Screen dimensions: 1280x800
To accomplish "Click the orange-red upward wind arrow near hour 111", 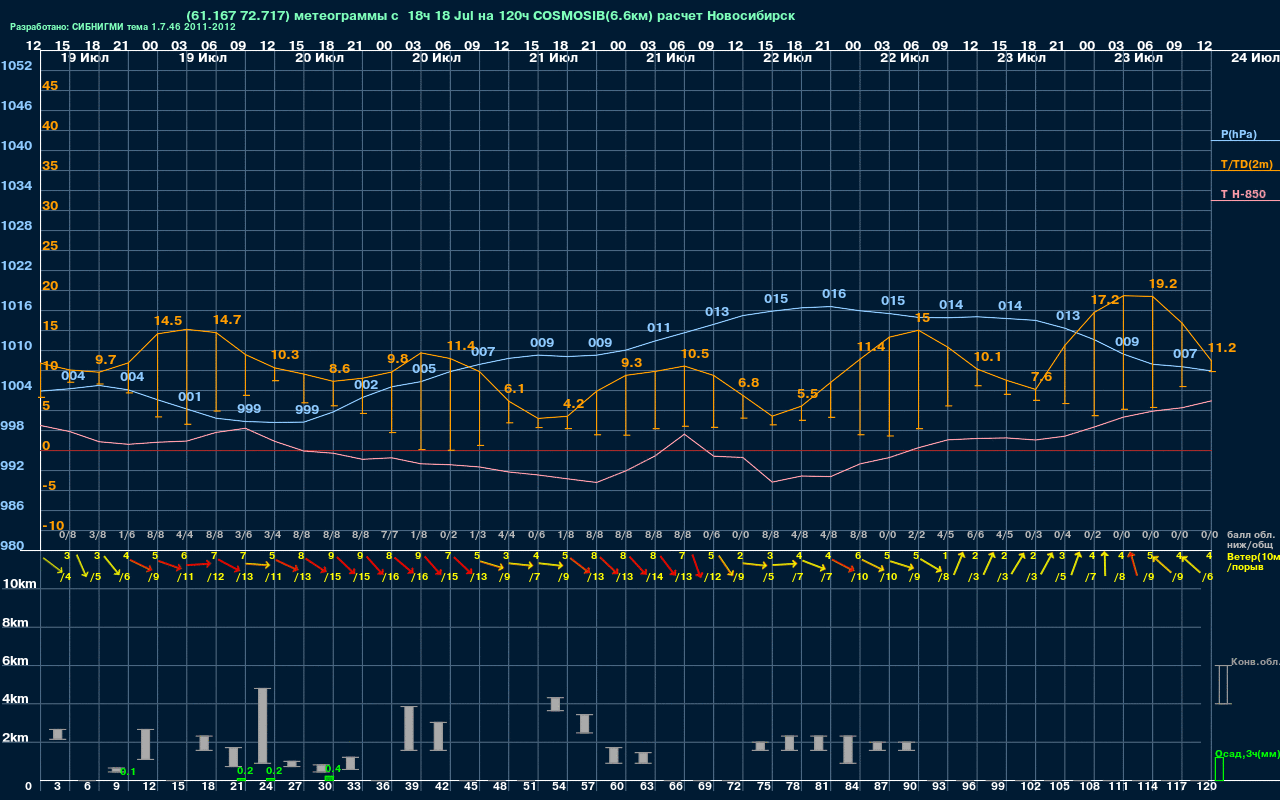I will pos(1132,563).
